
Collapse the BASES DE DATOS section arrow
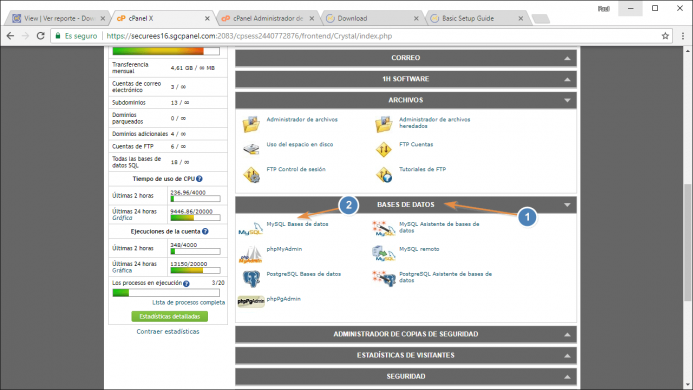click(x=567, y=205)
